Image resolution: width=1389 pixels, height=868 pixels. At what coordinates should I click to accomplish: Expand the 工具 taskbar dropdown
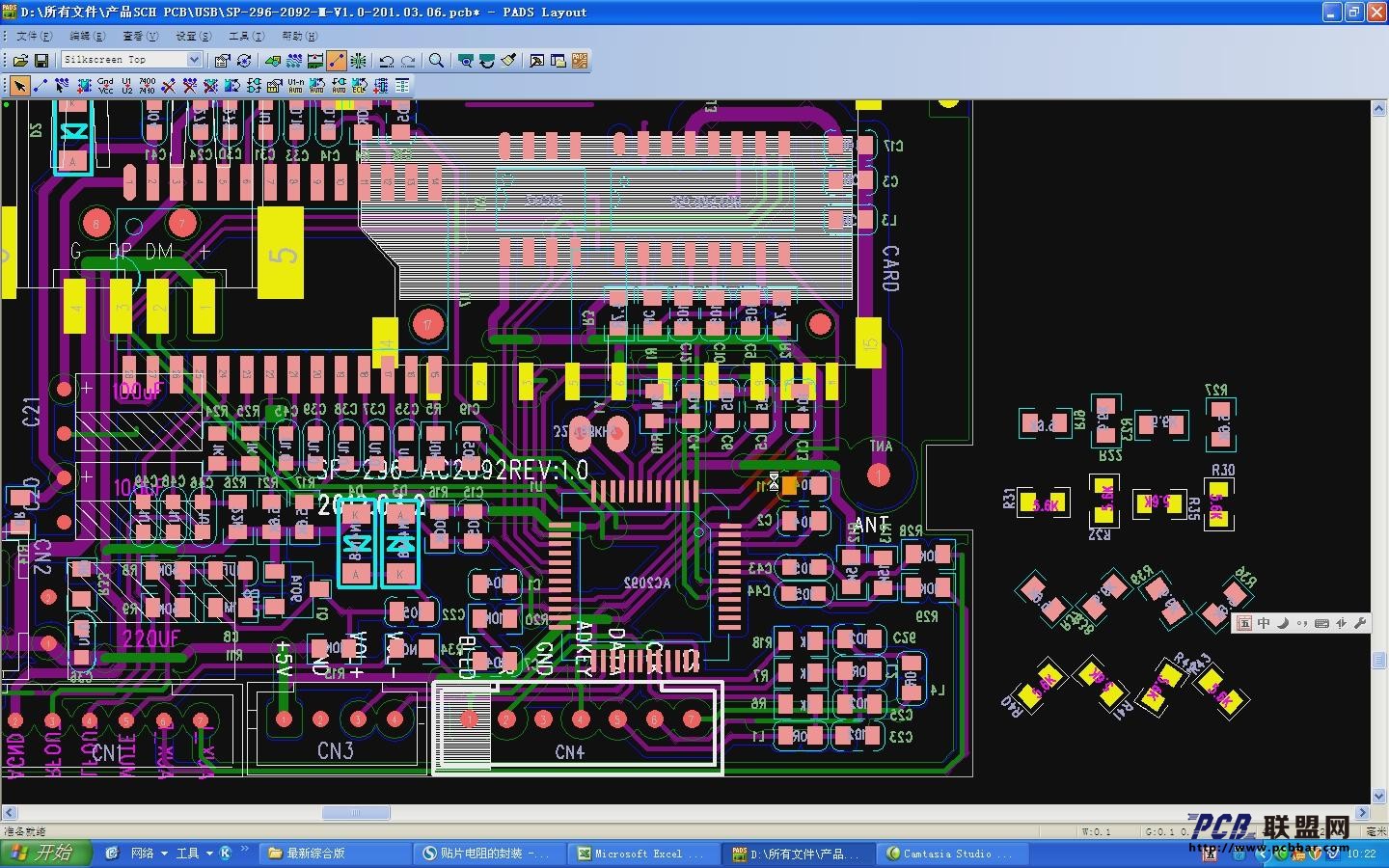(209, 854)
